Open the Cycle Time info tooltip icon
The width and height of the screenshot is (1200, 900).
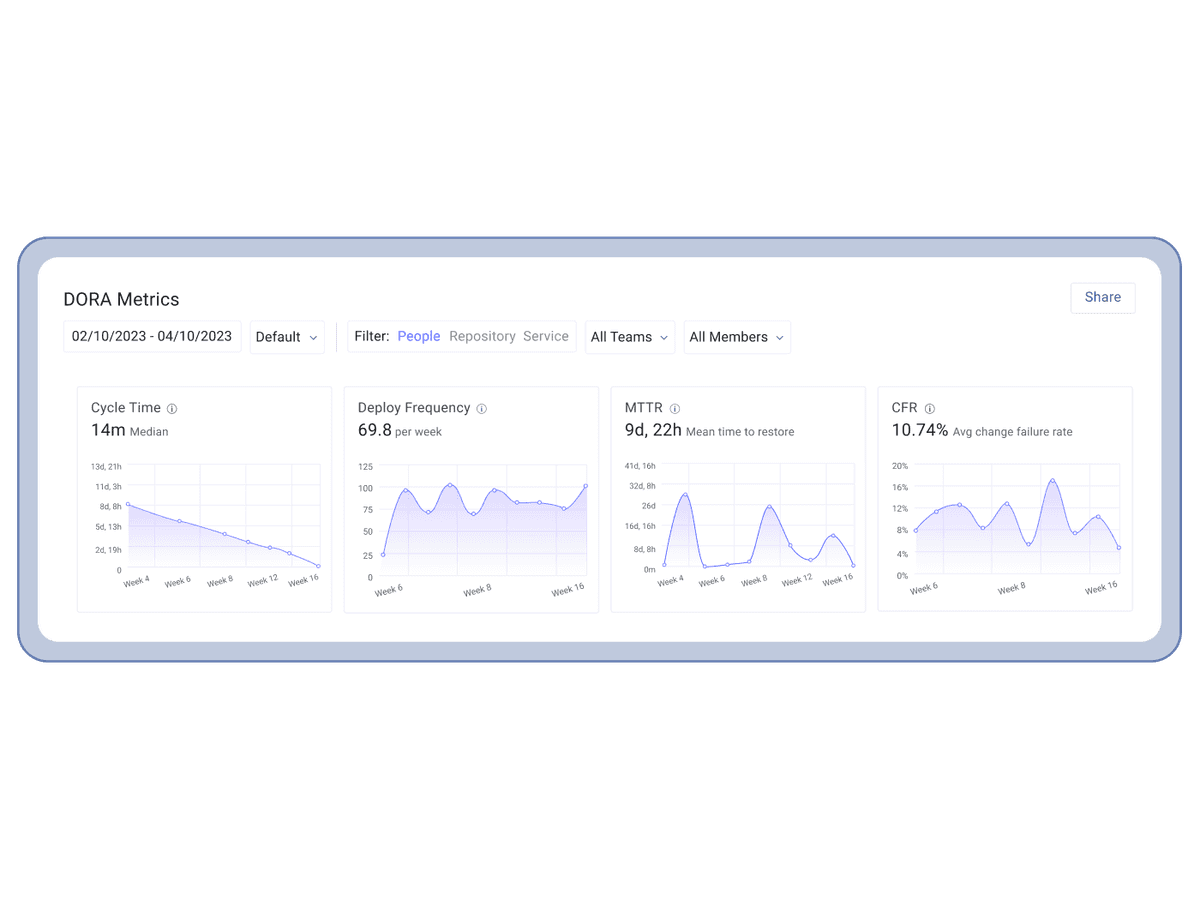tap(171, 408)
